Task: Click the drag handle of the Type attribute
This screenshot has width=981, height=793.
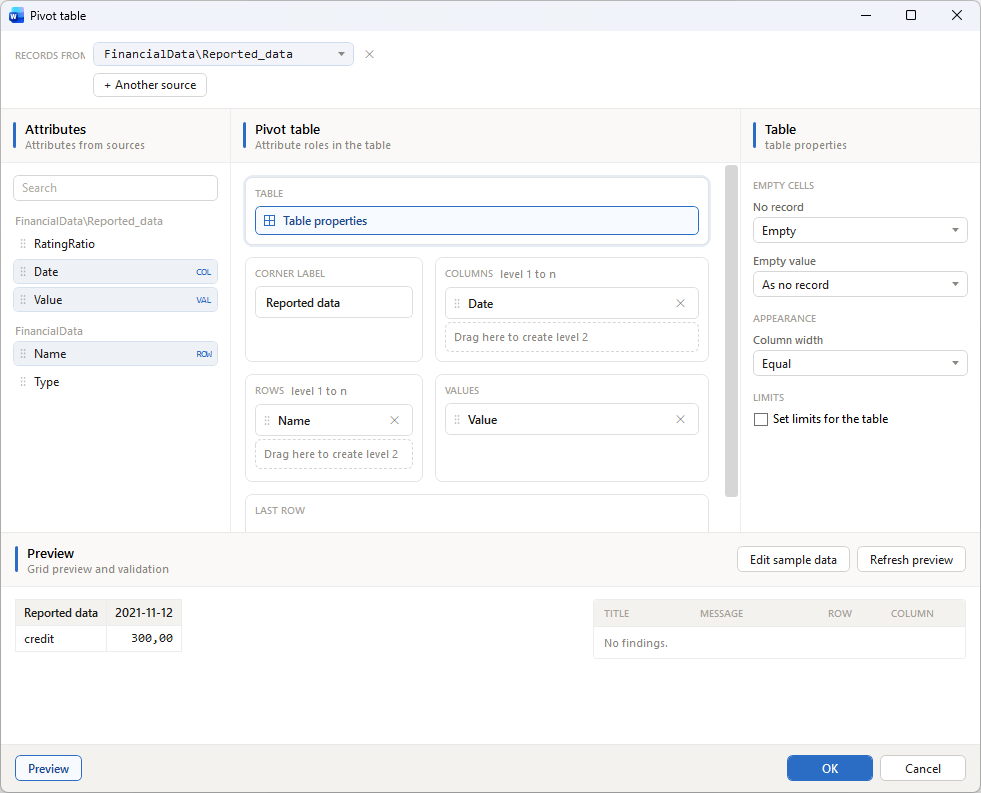Action: click(x=23, y=382)
